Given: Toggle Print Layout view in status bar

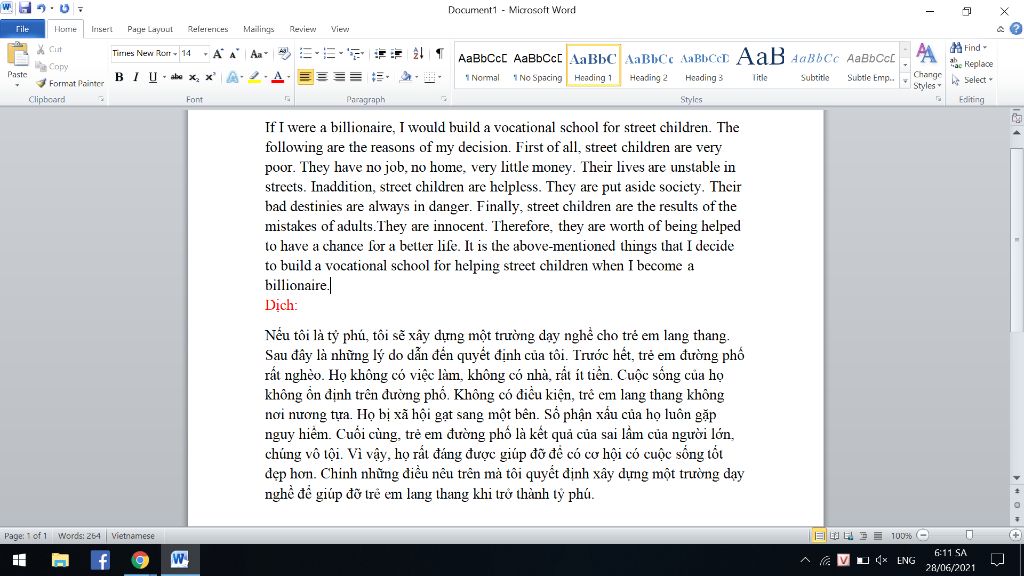Looking at the screenshot, I should 819,536.
